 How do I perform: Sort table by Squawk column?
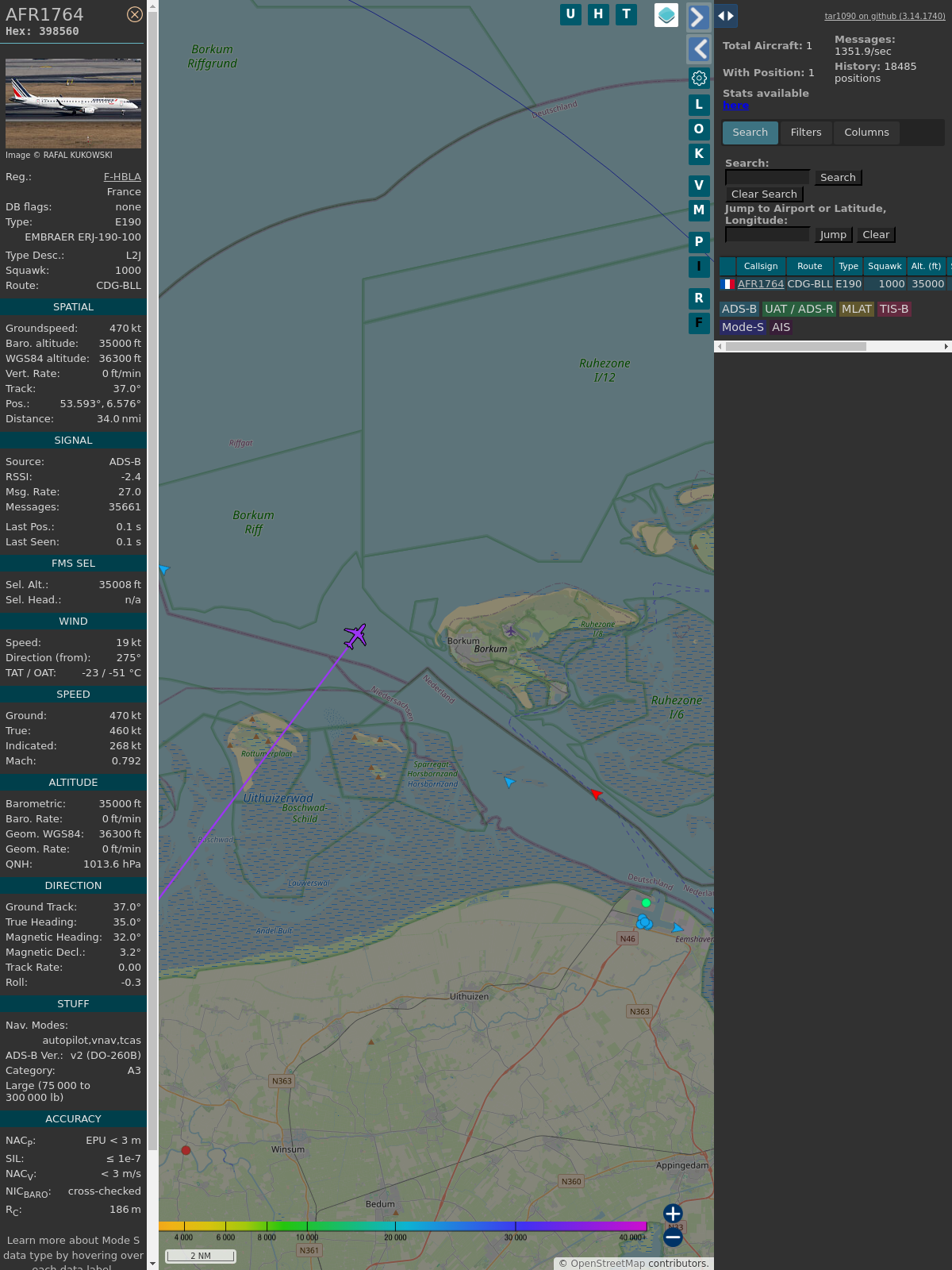(x=885, y=267)
